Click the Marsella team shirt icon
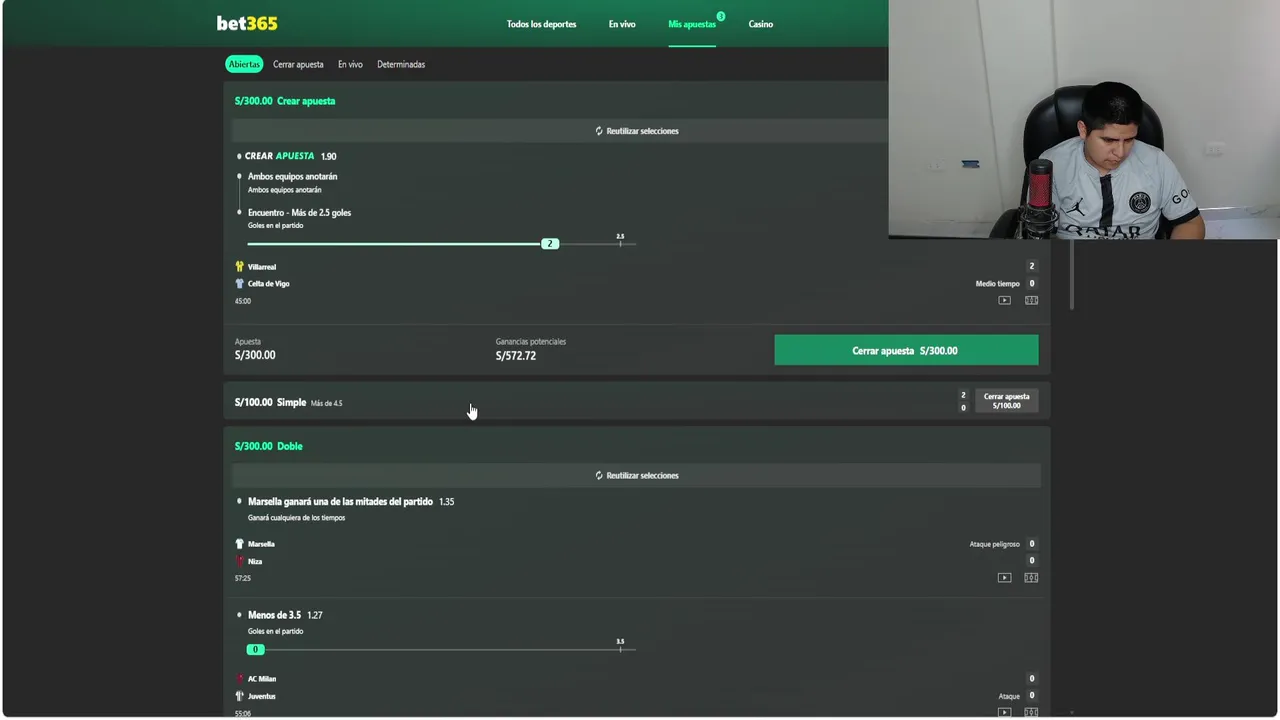This screenshot has height=720, width=1280. click(239, 544)
